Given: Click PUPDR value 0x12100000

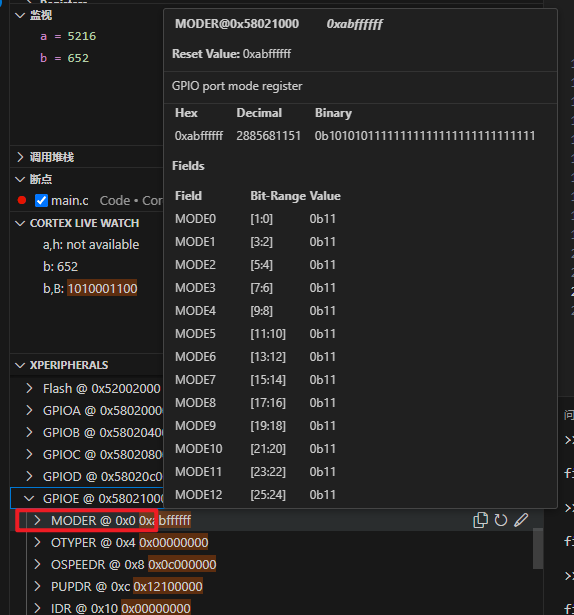Looking at the screenshot, I should [168, 586].
